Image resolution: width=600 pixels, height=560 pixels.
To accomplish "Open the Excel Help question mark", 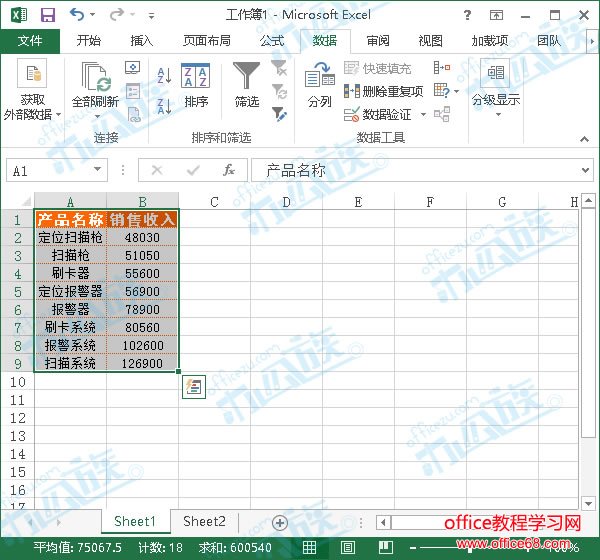I will (467, 15).
